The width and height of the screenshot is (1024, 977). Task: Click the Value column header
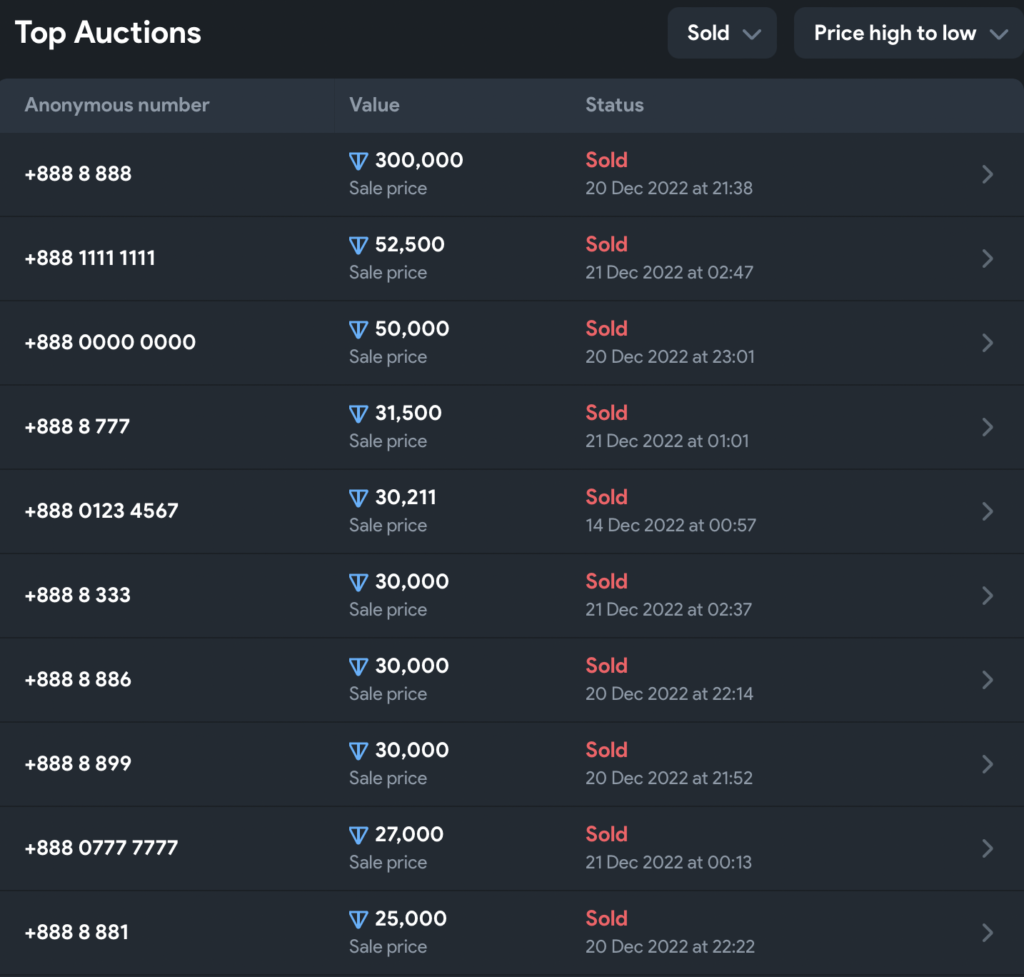point(374,105)
